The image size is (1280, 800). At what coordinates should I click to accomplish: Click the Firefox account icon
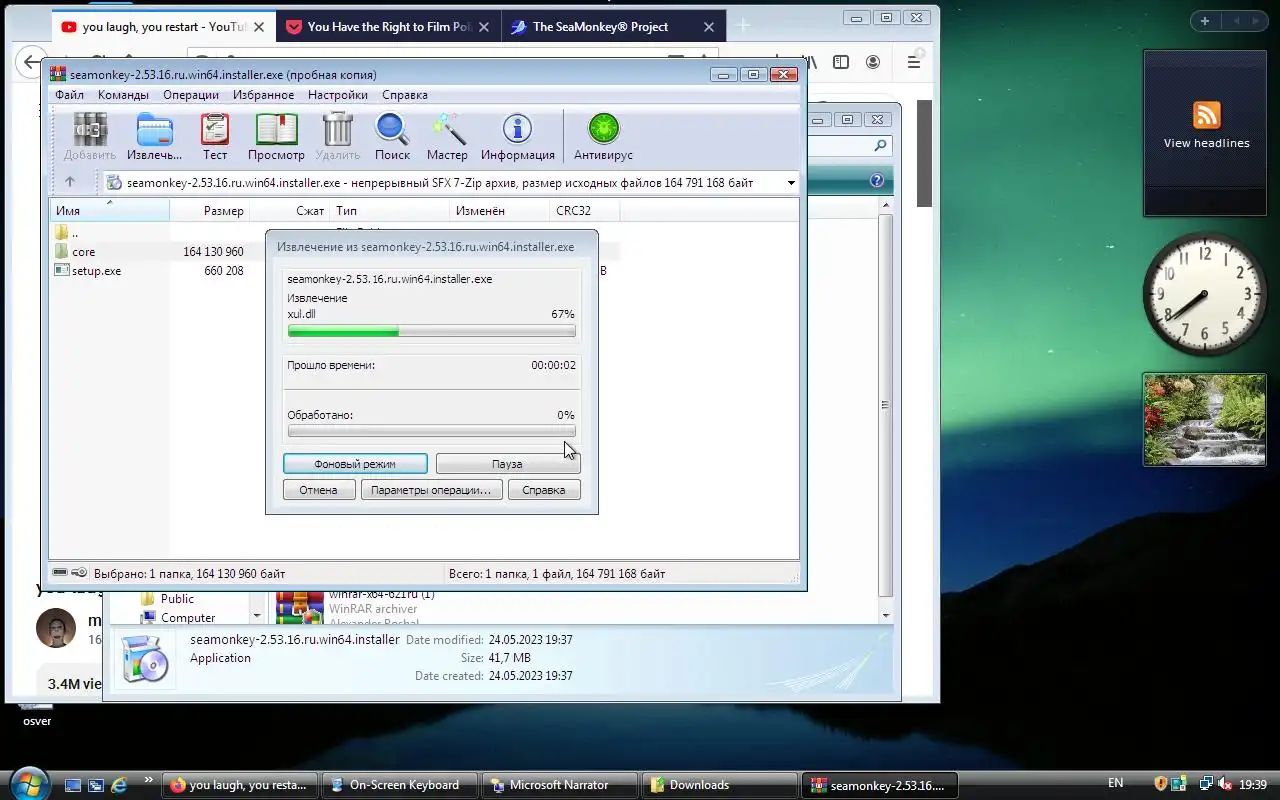point(873,62)
